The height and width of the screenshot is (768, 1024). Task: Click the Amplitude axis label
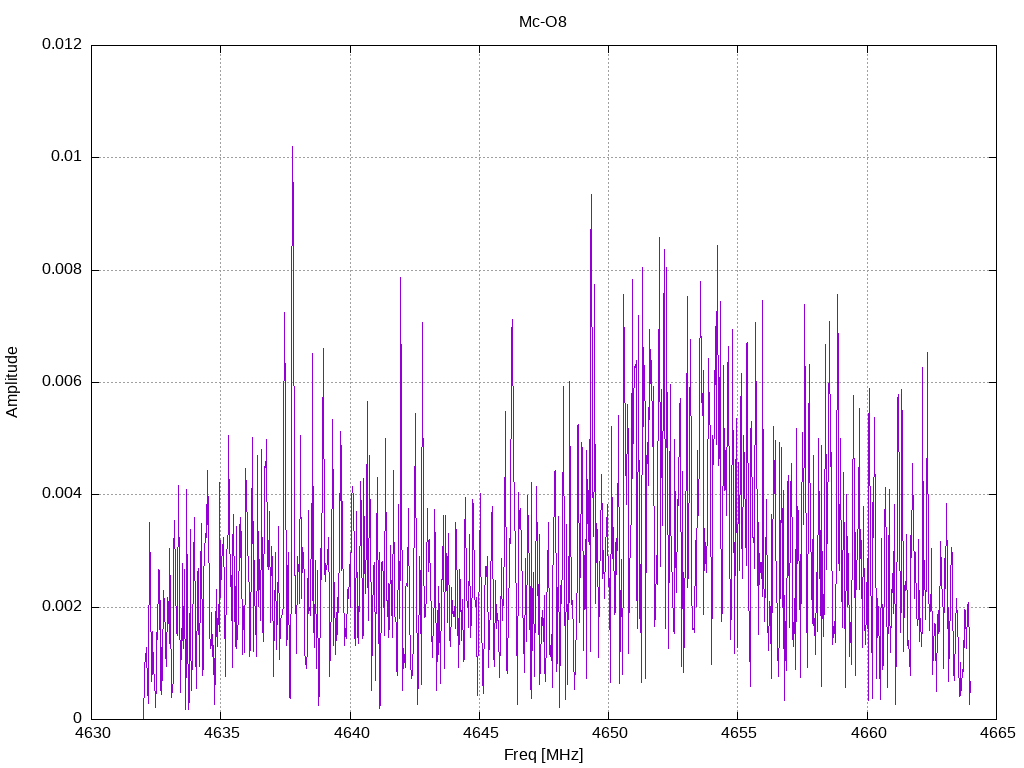(x=12, y=382)
